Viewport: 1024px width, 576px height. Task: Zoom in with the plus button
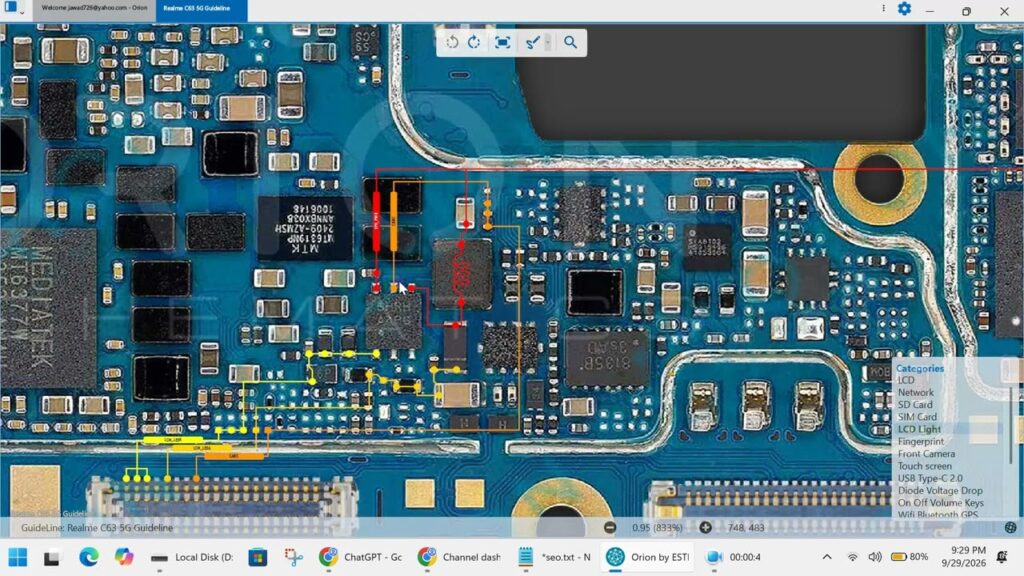click(705, 528)
